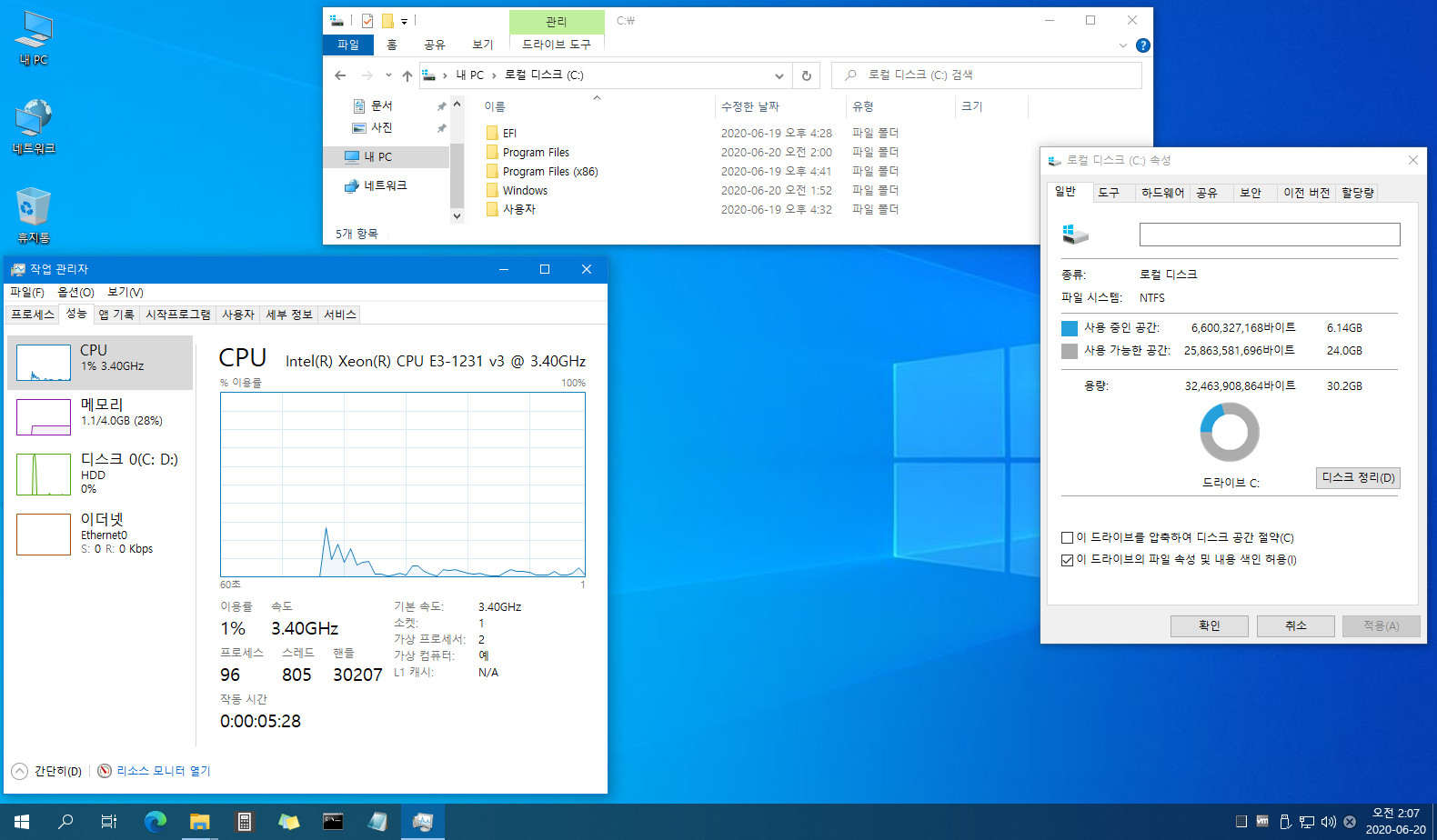Click 확인 button in properties dialog
Screen dimensions: 1437x840
coord(1209,625)
